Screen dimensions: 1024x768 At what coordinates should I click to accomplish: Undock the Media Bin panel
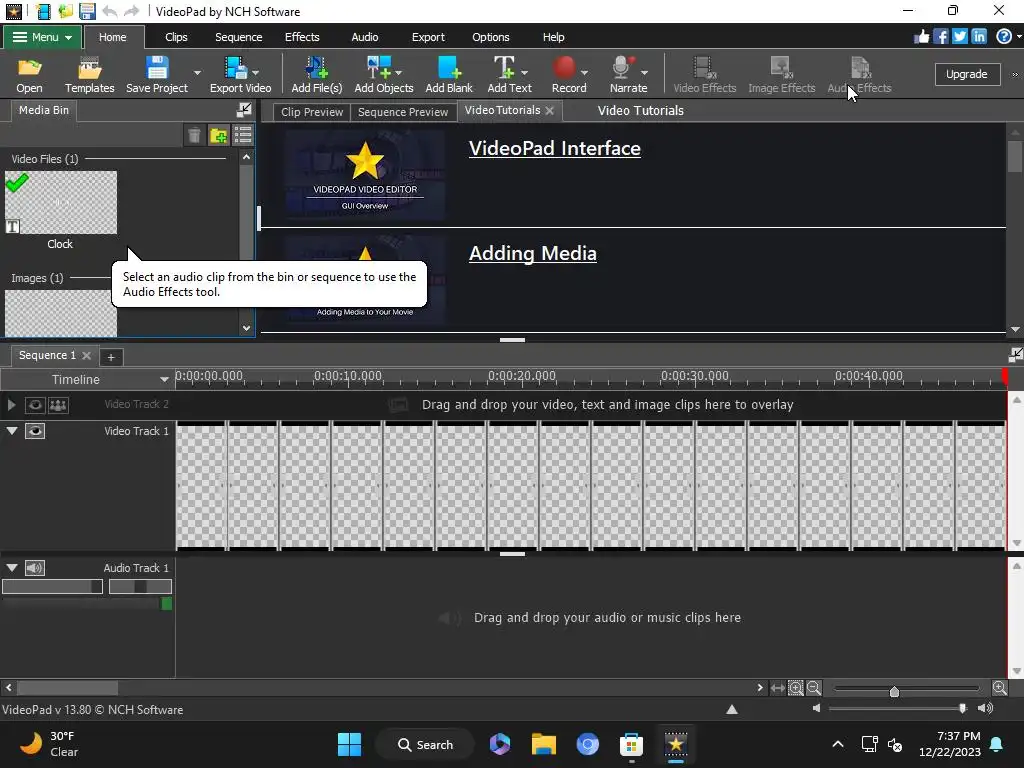point(244,110)
